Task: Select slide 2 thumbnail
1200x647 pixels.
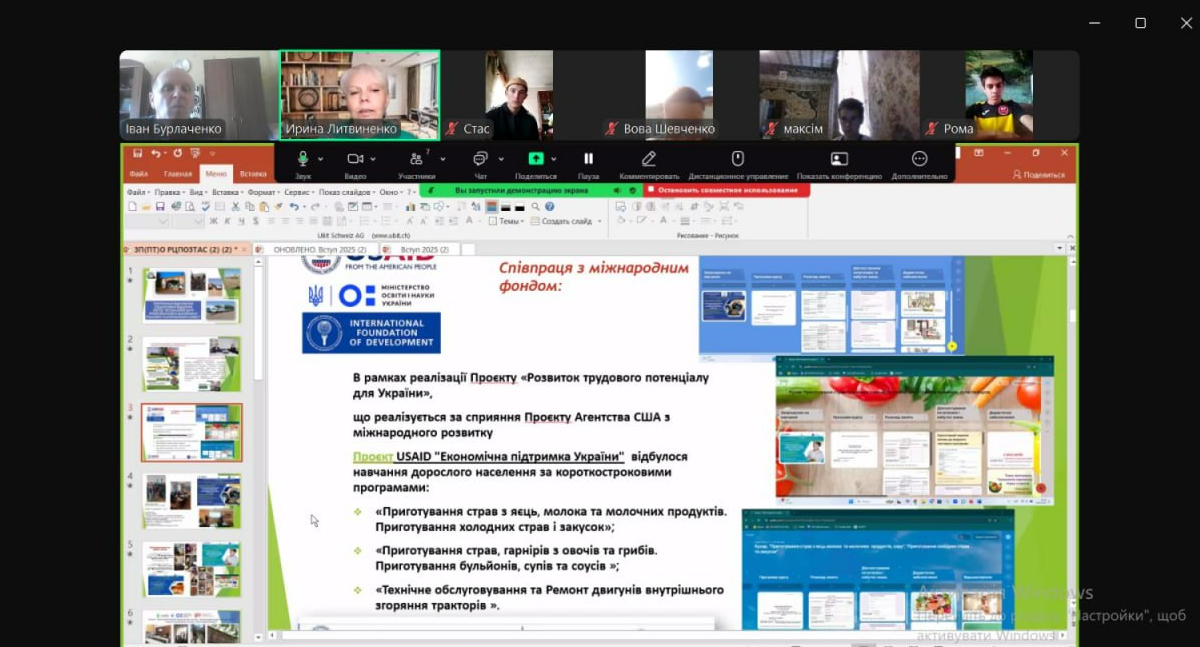Action: click(x=191, y=363)
